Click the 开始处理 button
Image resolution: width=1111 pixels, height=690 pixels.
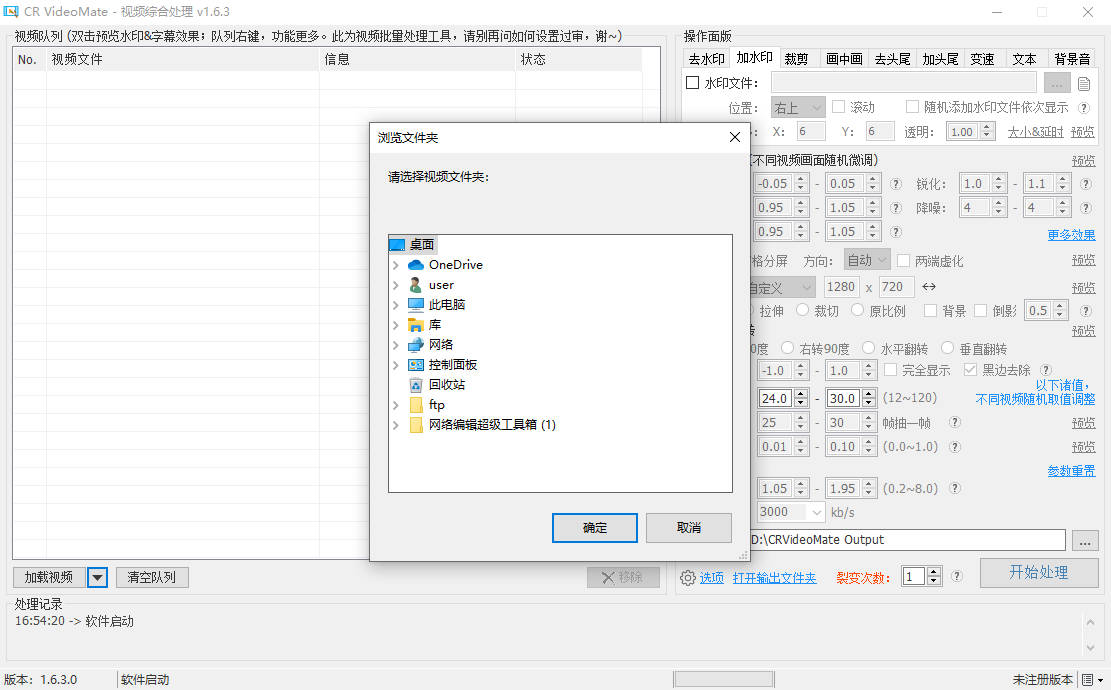point(1039,572)
